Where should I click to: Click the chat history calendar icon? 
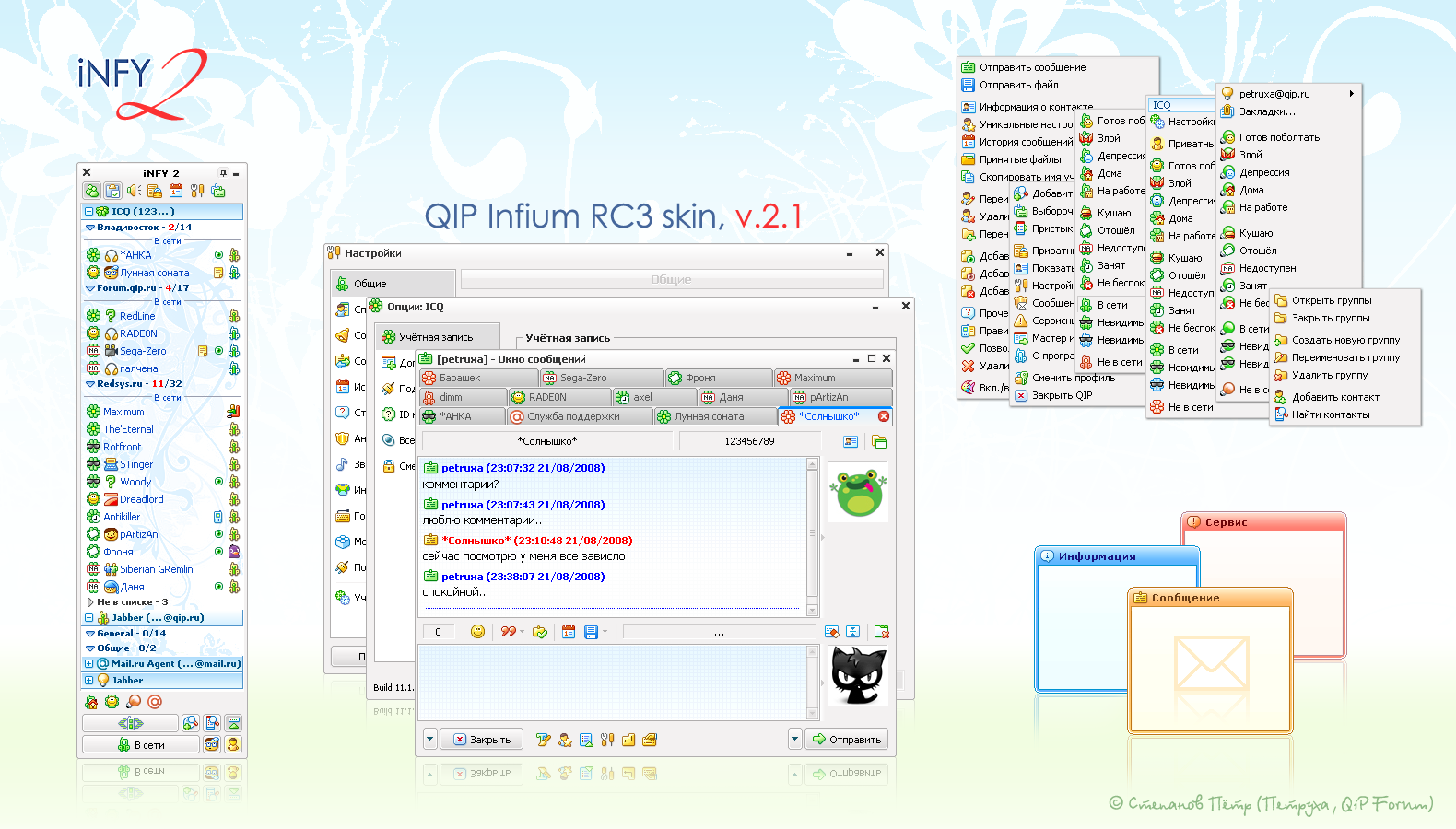(569, 632)
